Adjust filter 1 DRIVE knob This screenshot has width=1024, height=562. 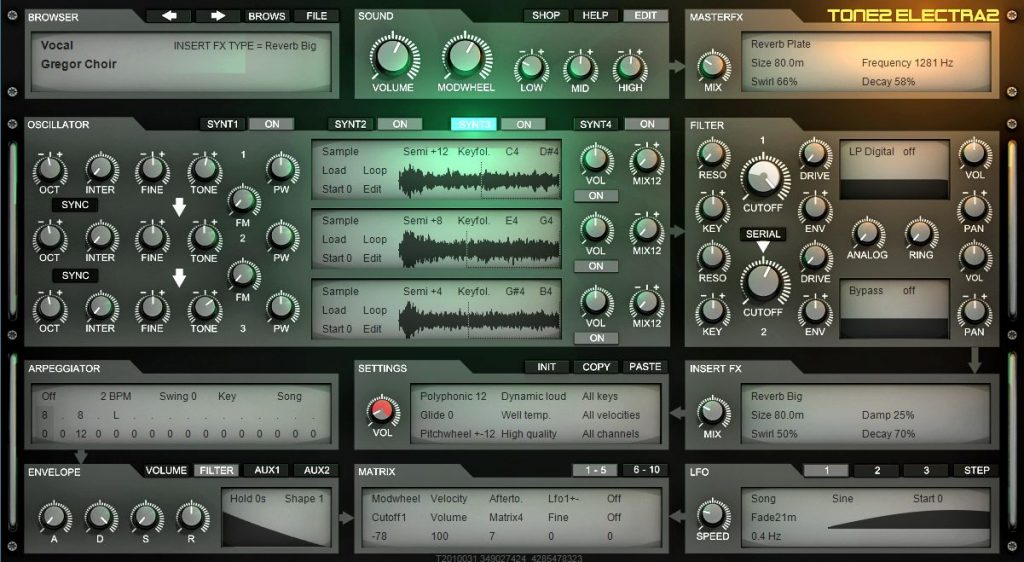tap(814, 154)
